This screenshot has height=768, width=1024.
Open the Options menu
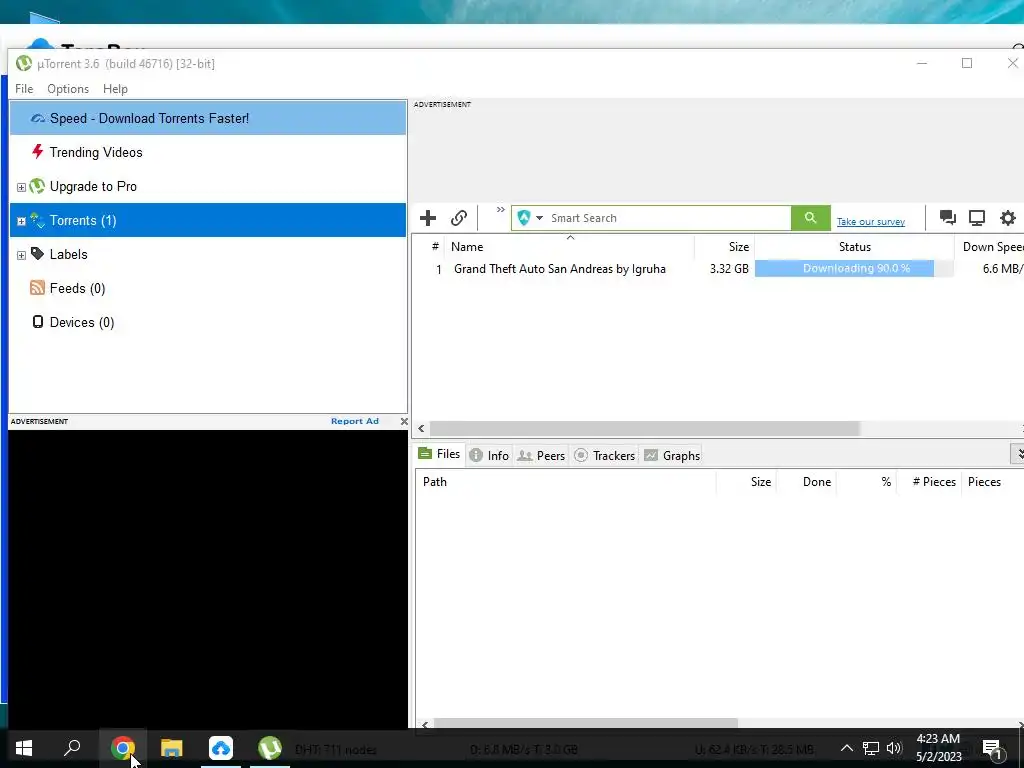68,89
